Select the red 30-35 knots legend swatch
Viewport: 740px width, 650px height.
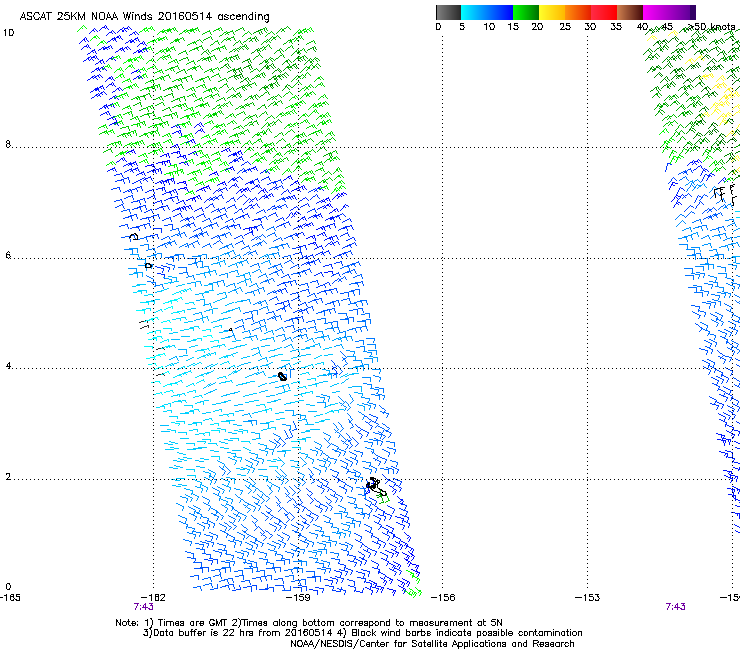604,12
